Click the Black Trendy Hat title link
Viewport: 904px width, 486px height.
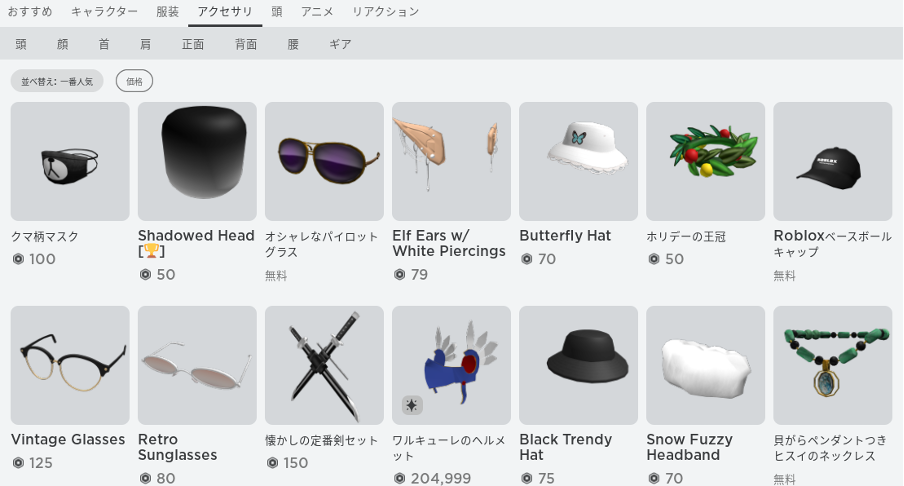click(566, 447)
